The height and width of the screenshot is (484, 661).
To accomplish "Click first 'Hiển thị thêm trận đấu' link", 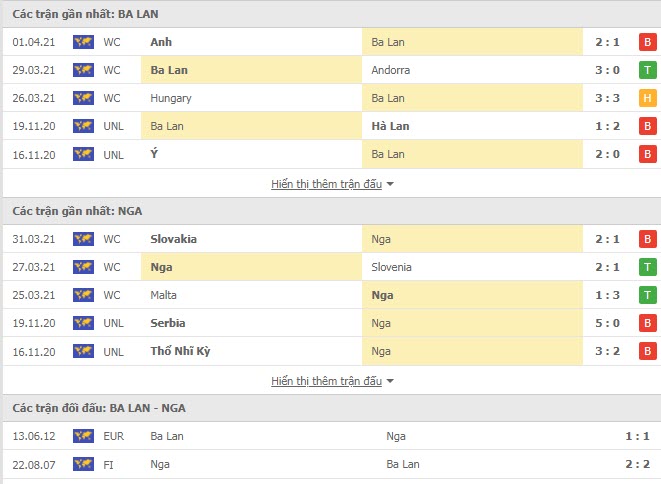I will (326, 184).
